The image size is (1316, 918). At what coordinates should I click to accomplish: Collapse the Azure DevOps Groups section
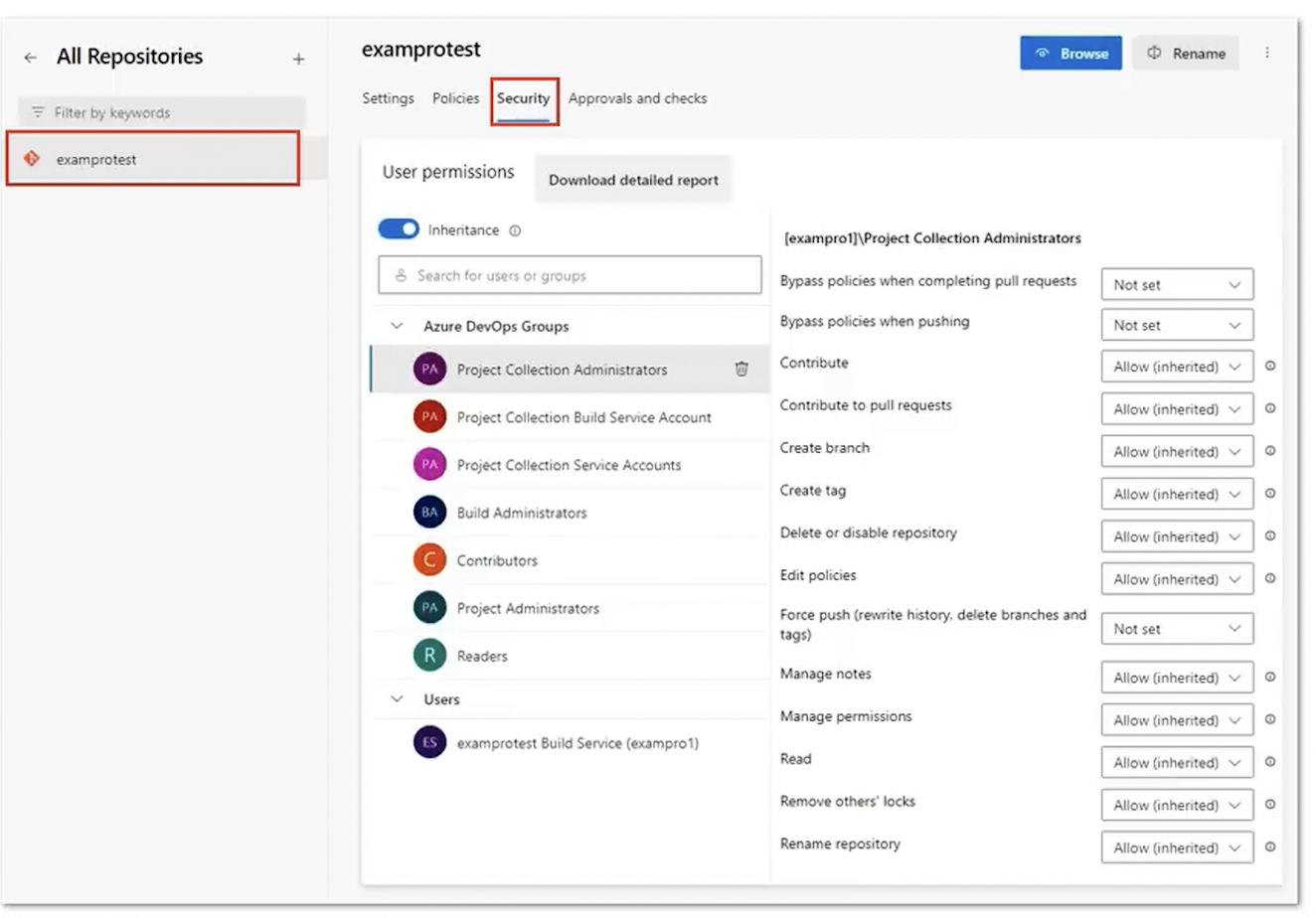click(398, 326)
